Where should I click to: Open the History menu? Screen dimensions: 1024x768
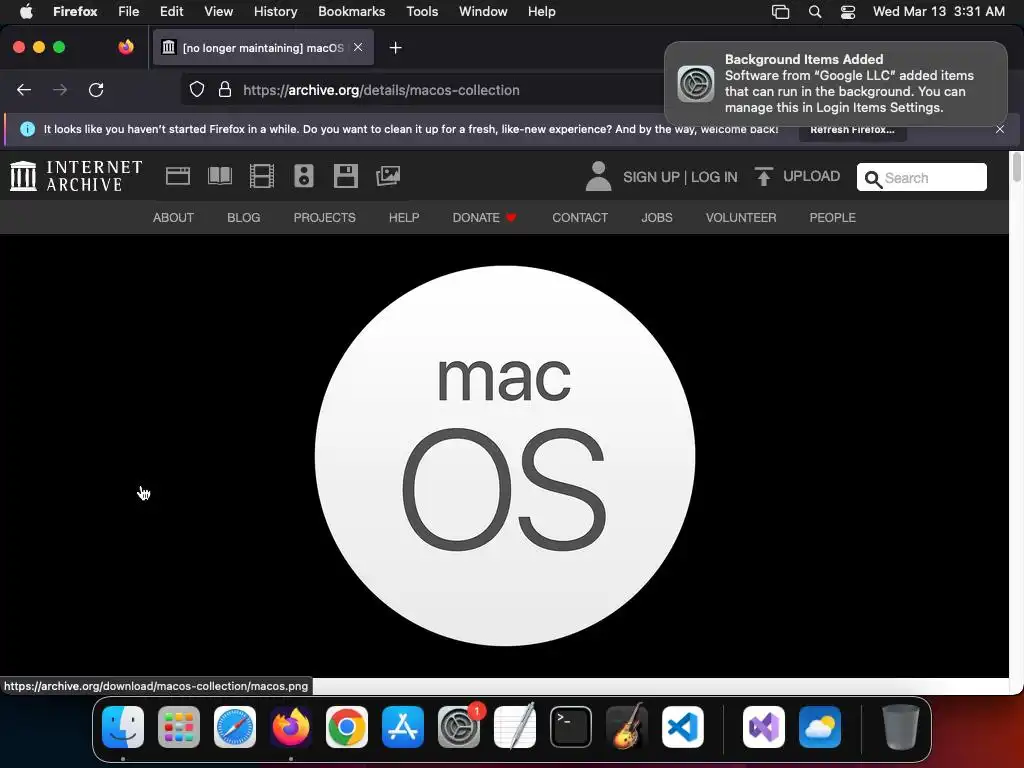click(x=276, y=12)
